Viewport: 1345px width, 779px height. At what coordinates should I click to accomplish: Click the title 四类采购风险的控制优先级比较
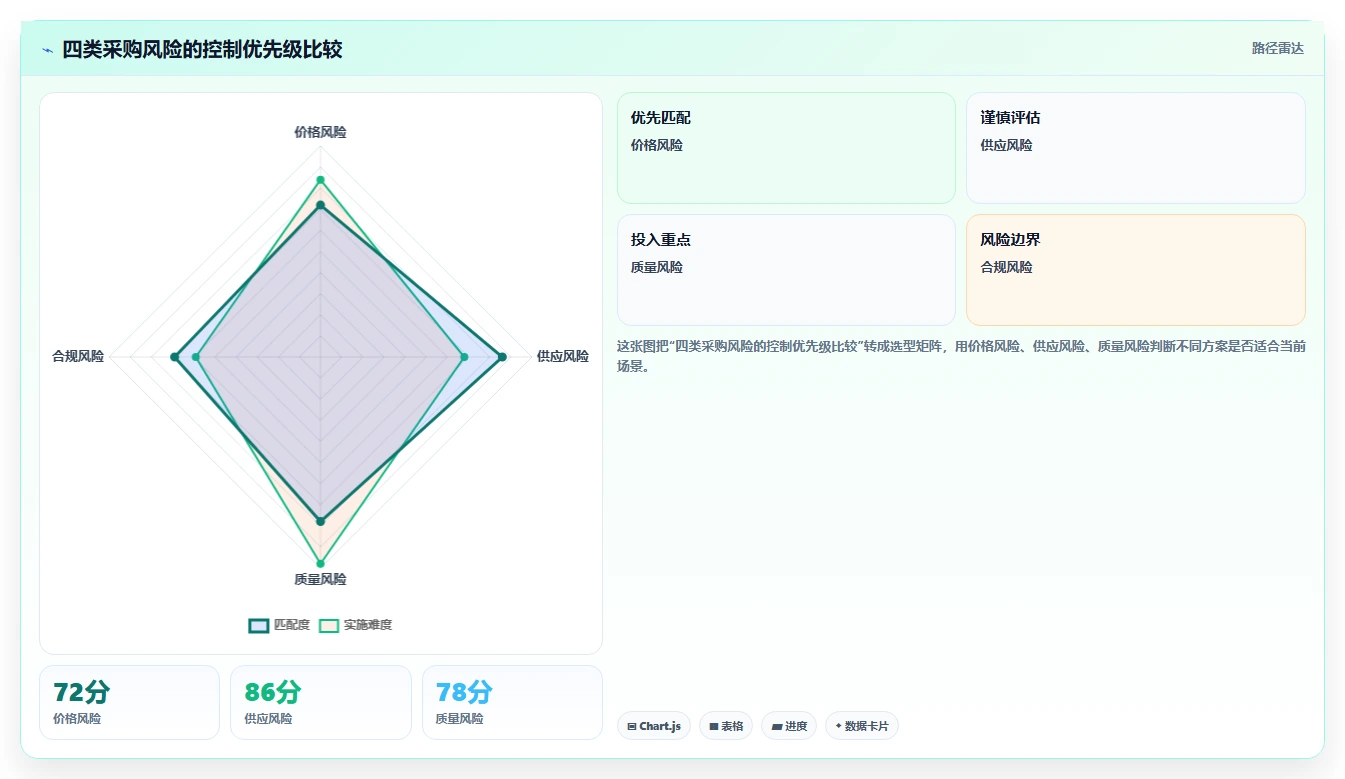pos(202,49)
